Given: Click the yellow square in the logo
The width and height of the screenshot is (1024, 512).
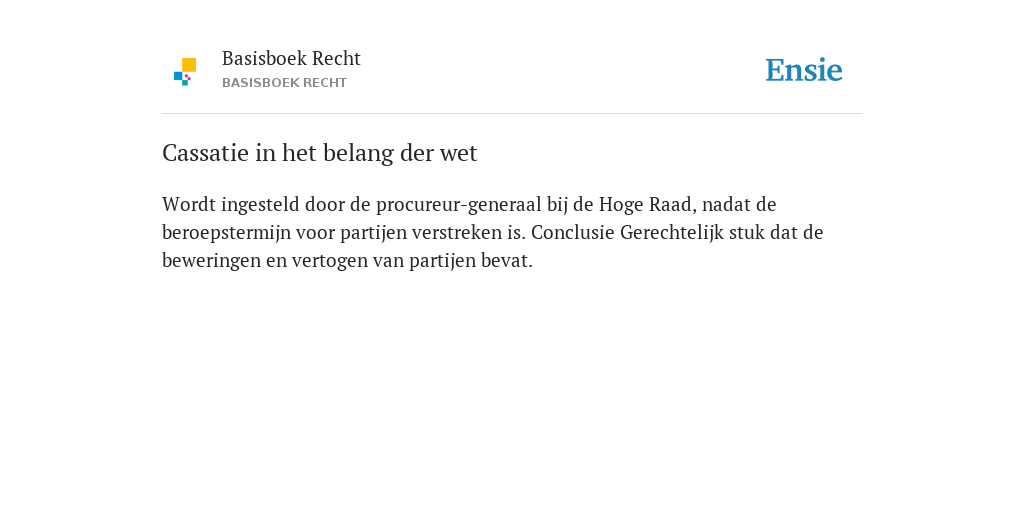Looking at the screenshot, I should 189,65.
